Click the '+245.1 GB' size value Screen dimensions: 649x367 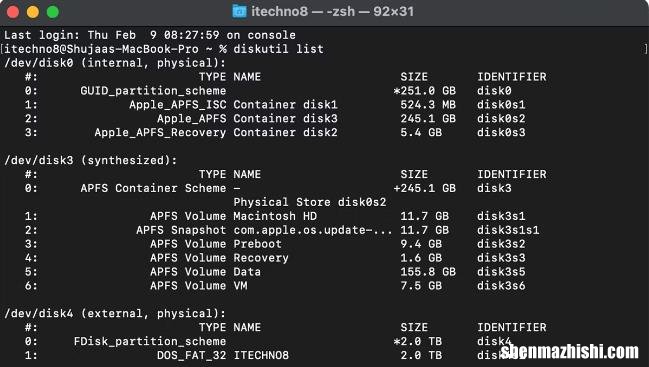point(425,188)
